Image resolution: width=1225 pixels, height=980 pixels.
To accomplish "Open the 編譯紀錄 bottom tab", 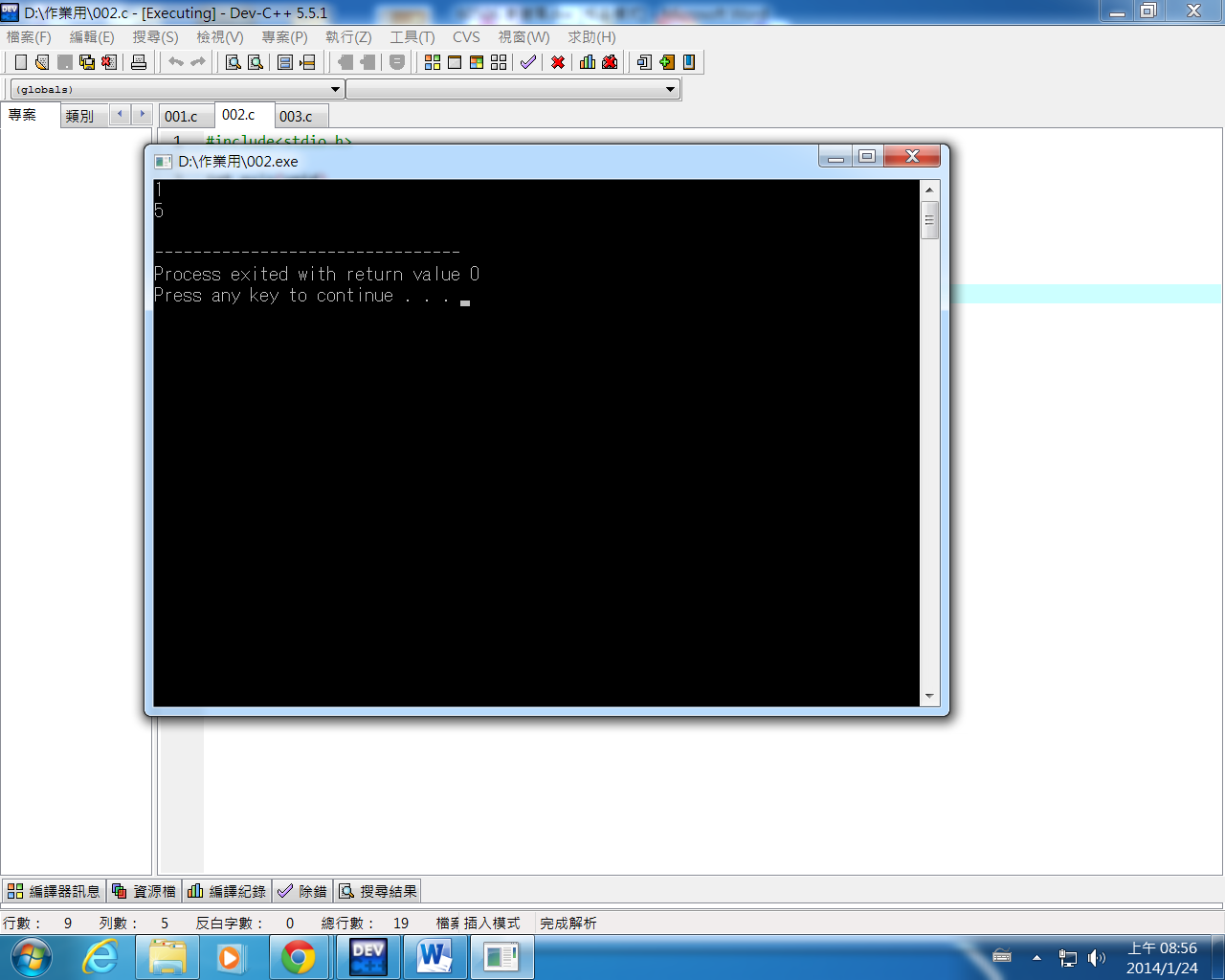I will (227, 891).
